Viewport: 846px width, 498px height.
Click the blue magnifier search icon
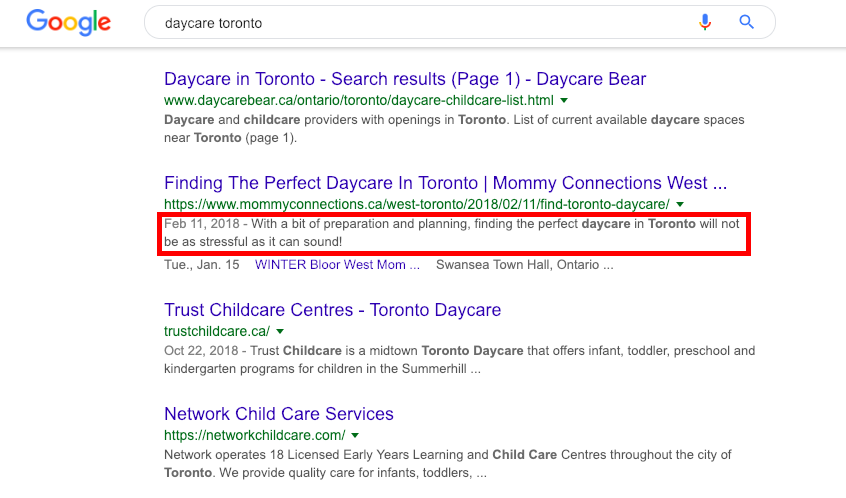pos(747,22)
